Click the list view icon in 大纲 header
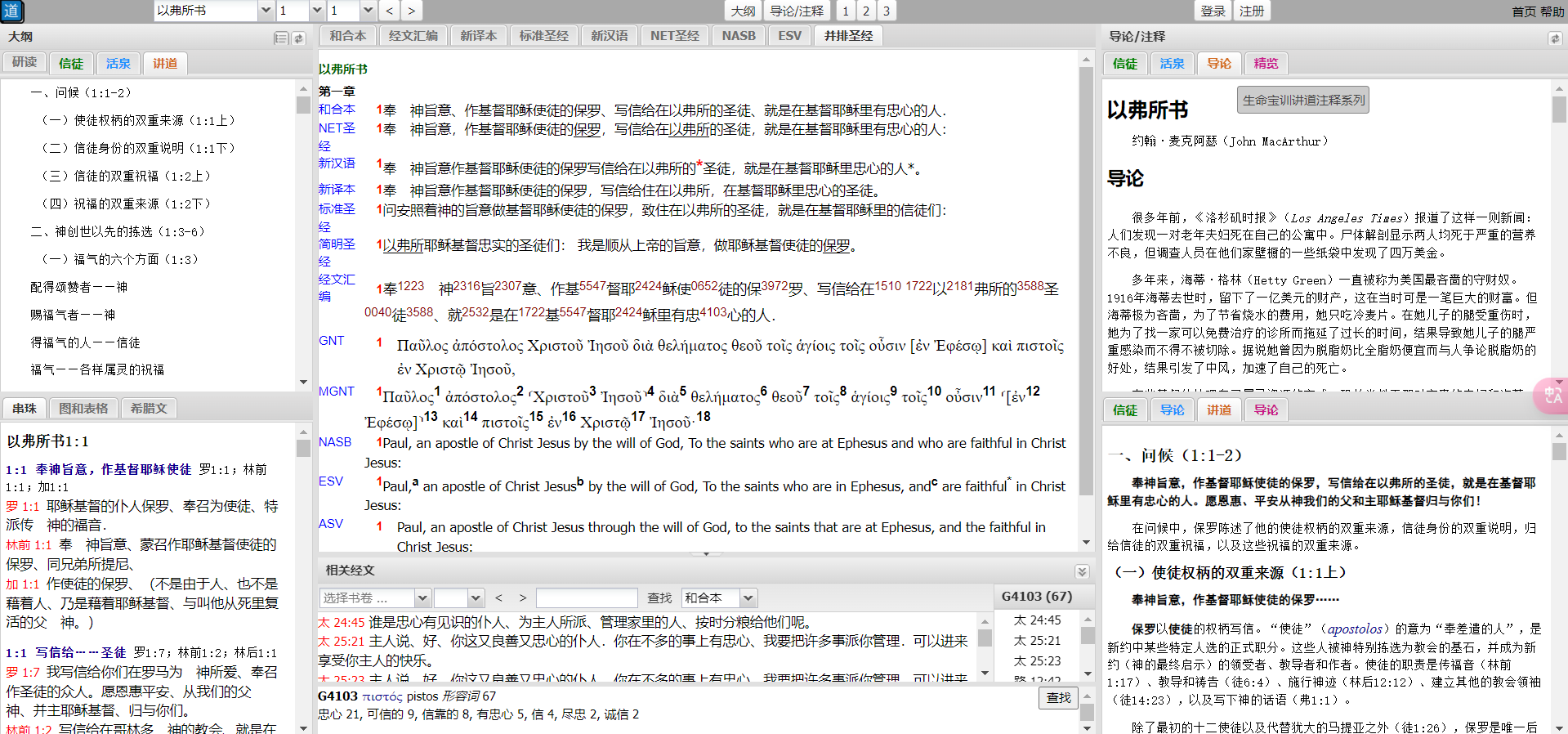This screenshot has height=734, width=1568. click(281, 38)
